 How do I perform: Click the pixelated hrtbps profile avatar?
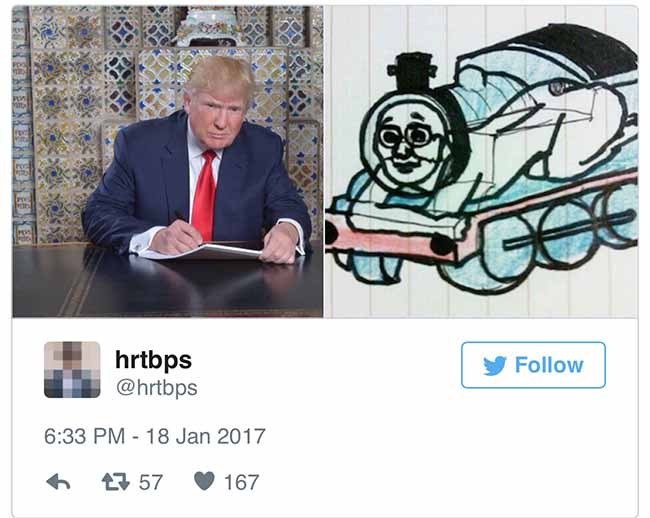pyautogui.click(x=72, y=370)
